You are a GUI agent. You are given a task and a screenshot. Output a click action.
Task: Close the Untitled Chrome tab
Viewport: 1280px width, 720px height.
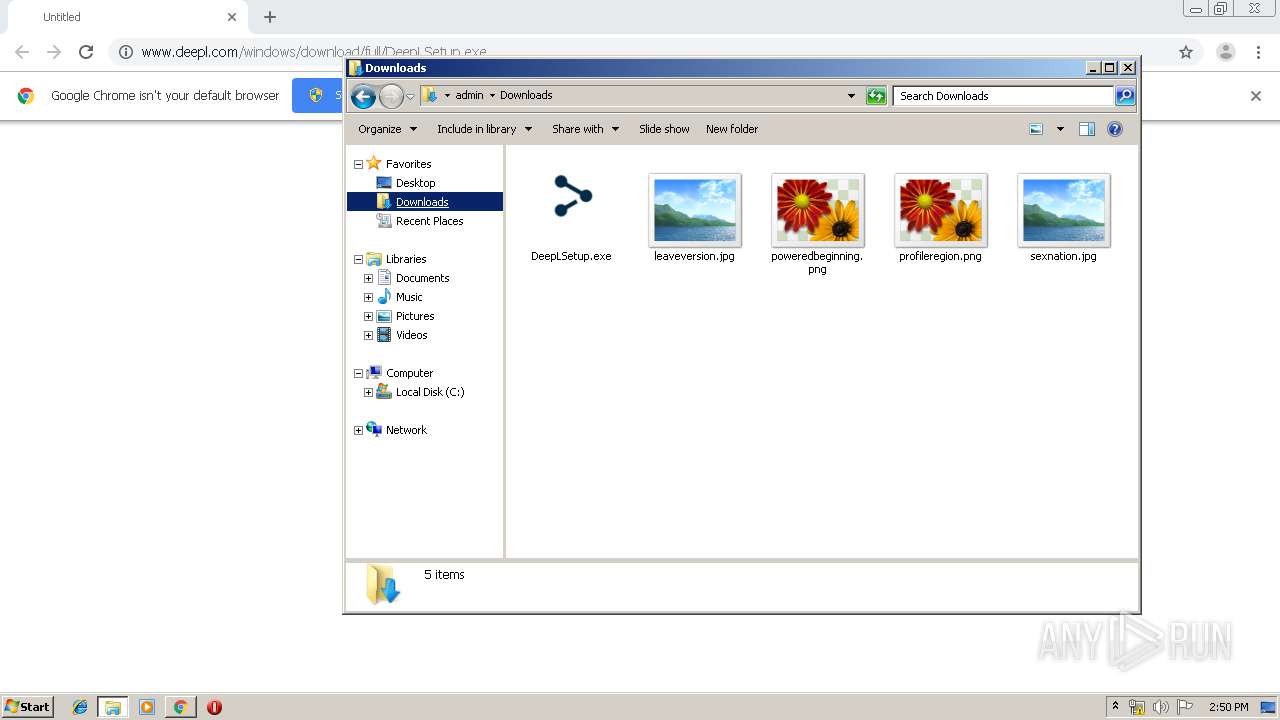[232, 17]
